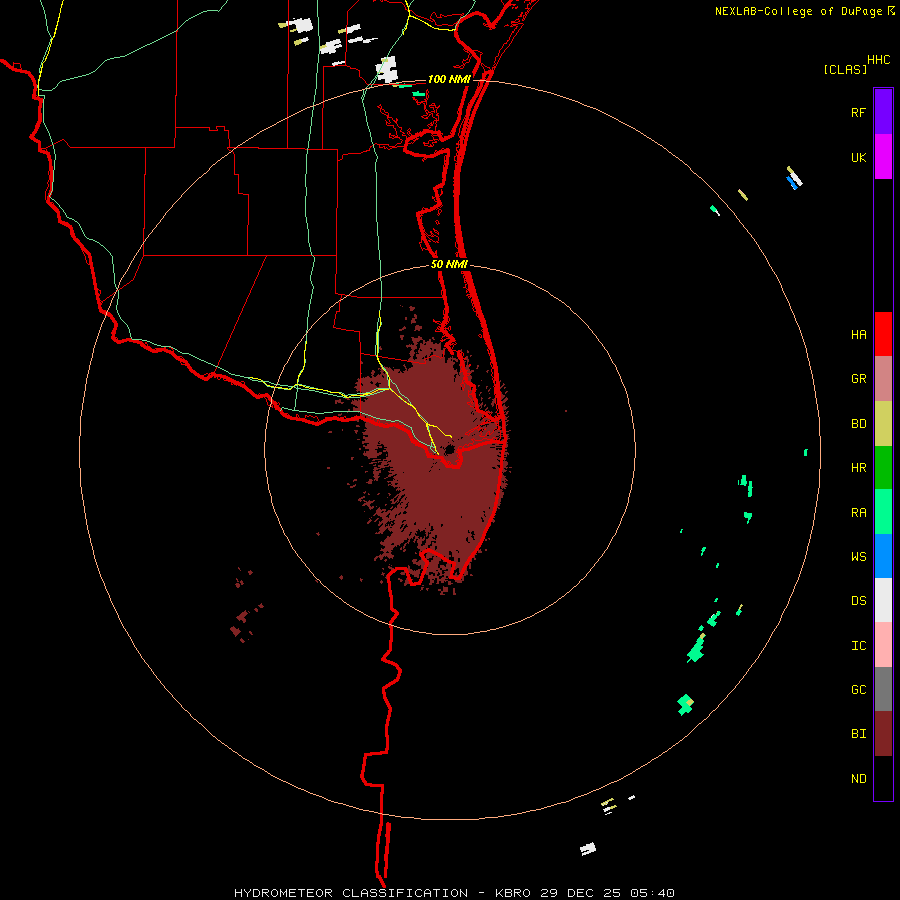The image size is (900, 900).
Task: Click the UK magenta legend swatch
Action: (x=883, y=157)
